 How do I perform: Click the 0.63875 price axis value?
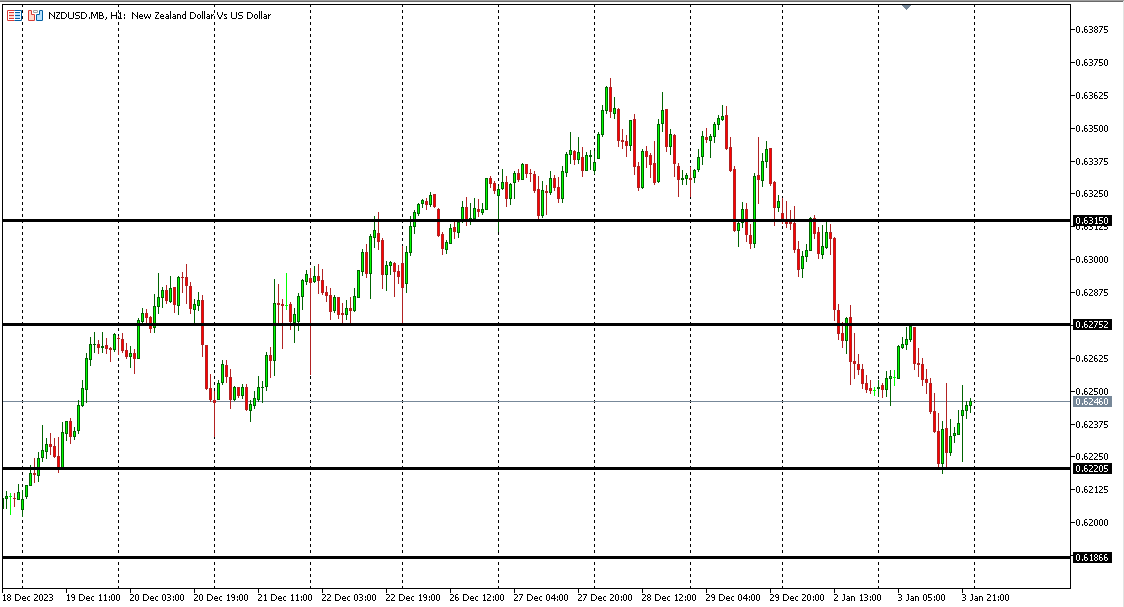[x=1092, y=29]
